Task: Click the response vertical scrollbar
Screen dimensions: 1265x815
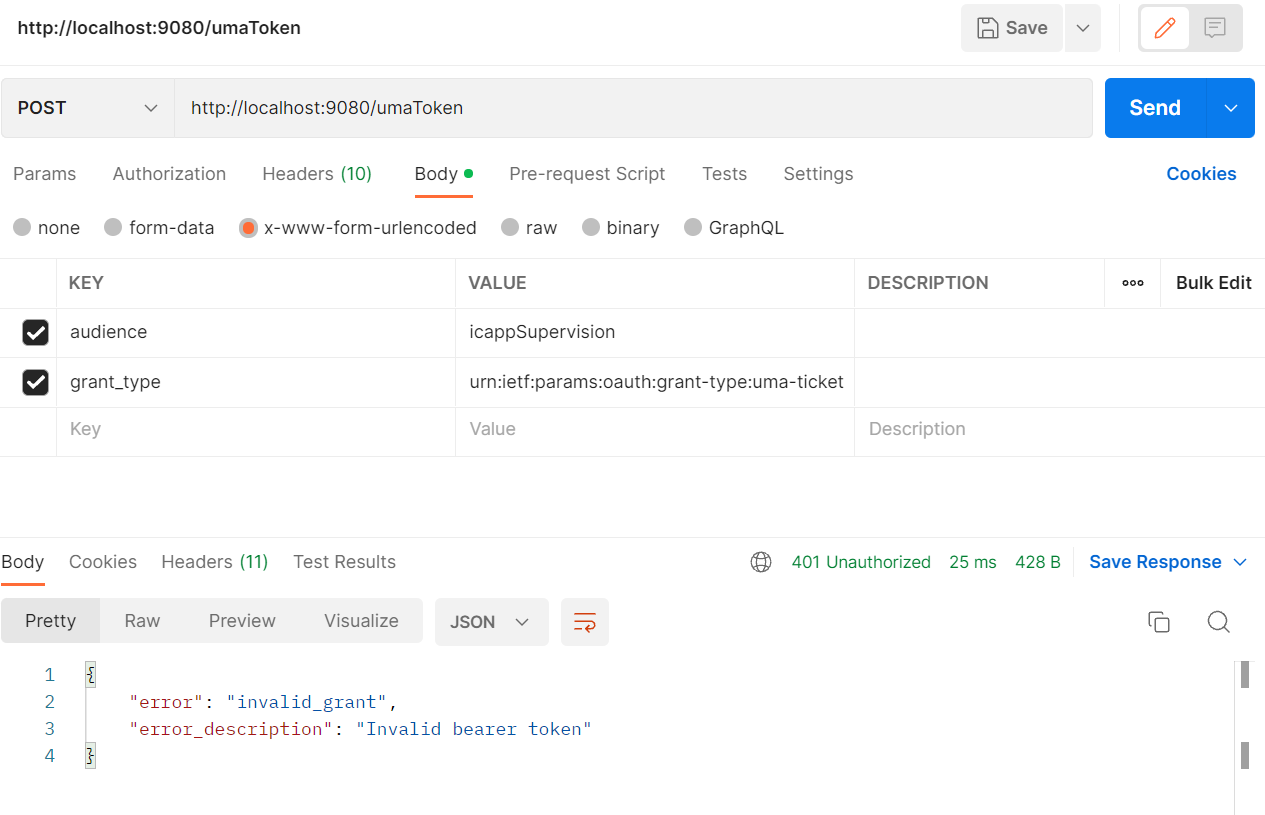Action: coord(1245,715)
